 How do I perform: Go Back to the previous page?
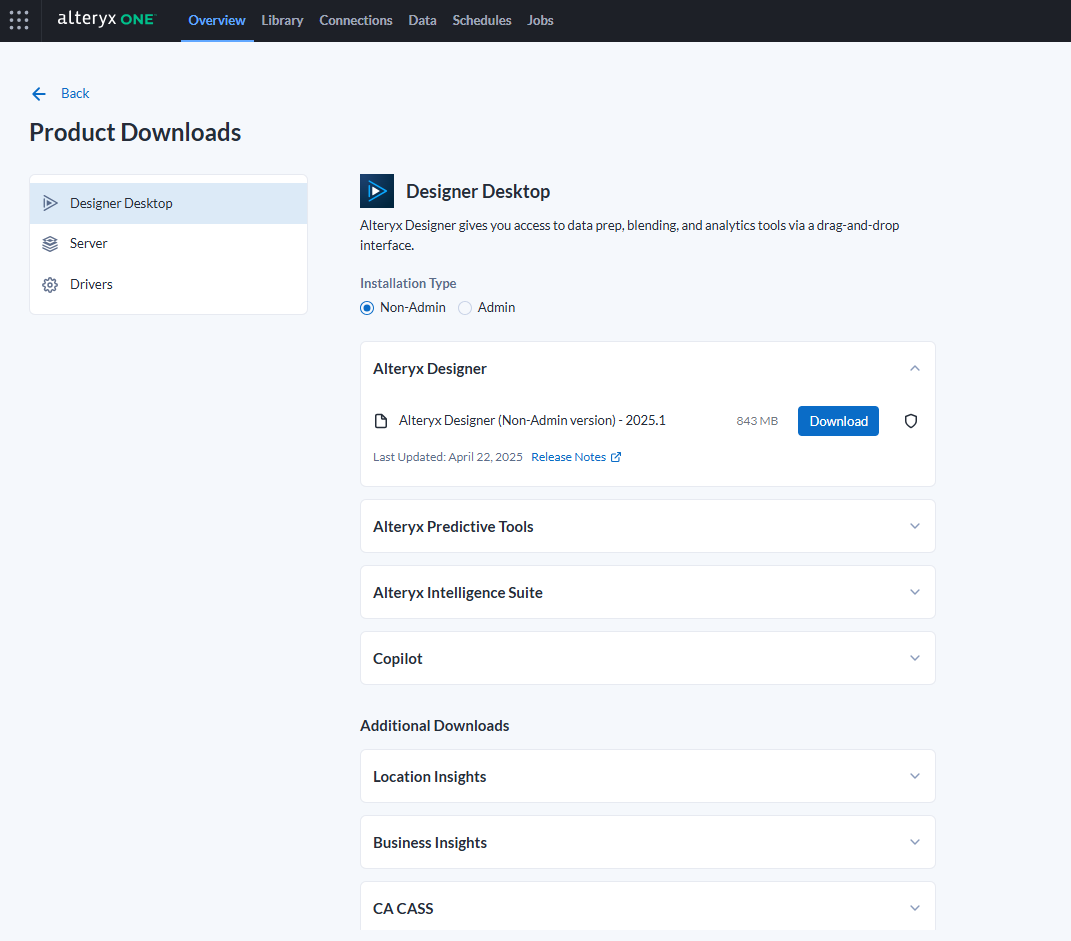click(x=75, y=94)
